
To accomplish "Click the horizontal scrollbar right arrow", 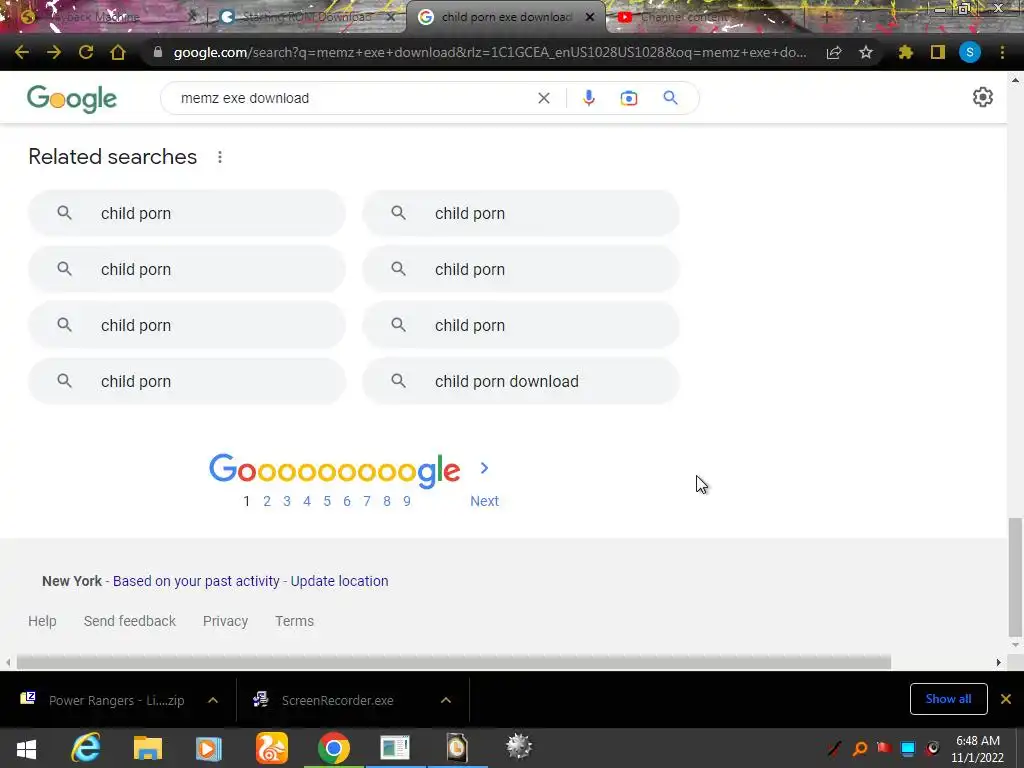I will point(999,662).
